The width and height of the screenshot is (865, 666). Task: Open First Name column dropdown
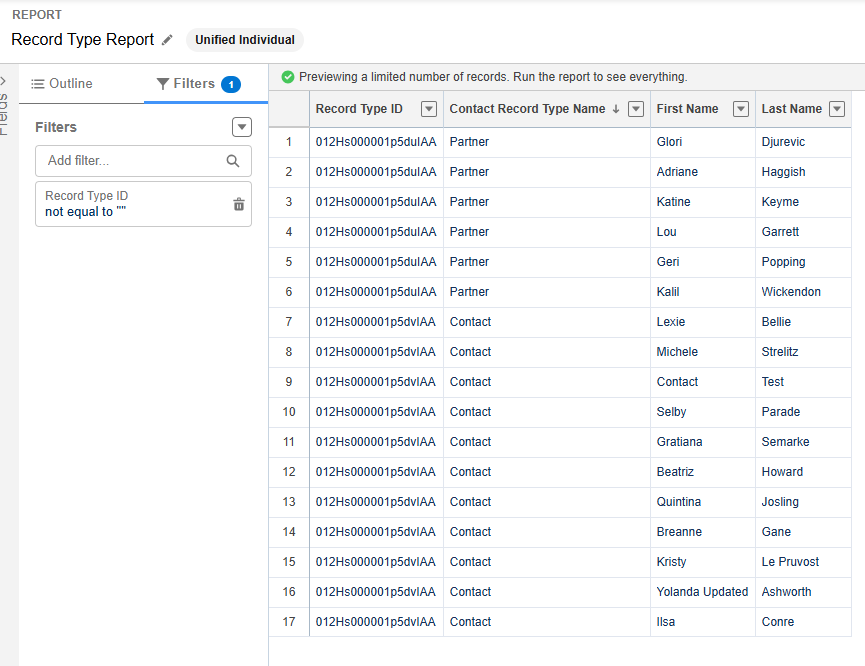741,109
